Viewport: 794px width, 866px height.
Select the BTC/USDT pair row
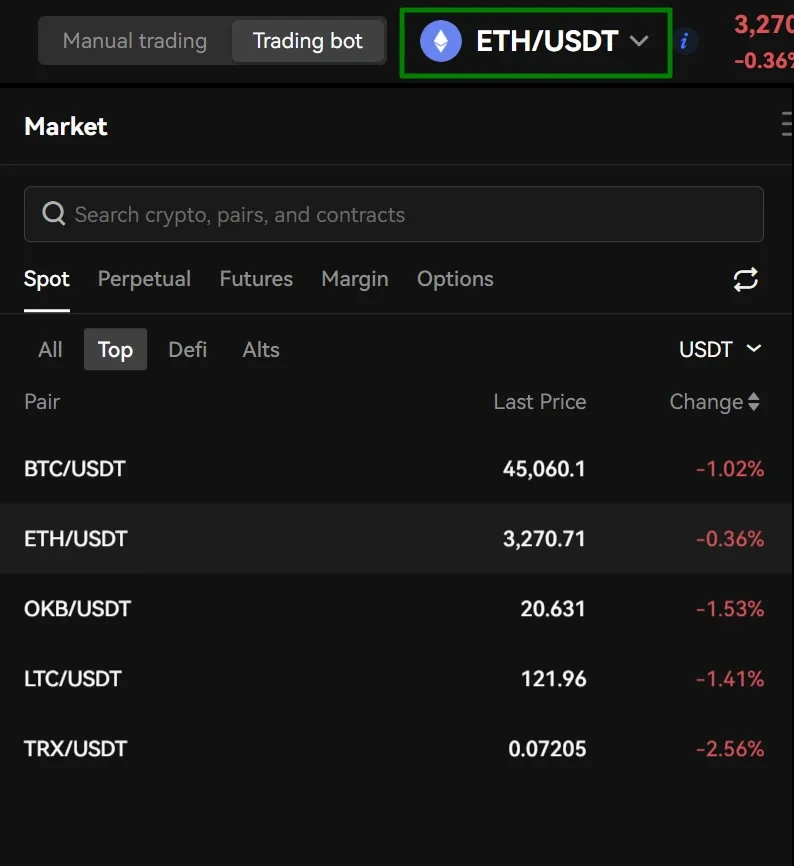tap(397, 469)
